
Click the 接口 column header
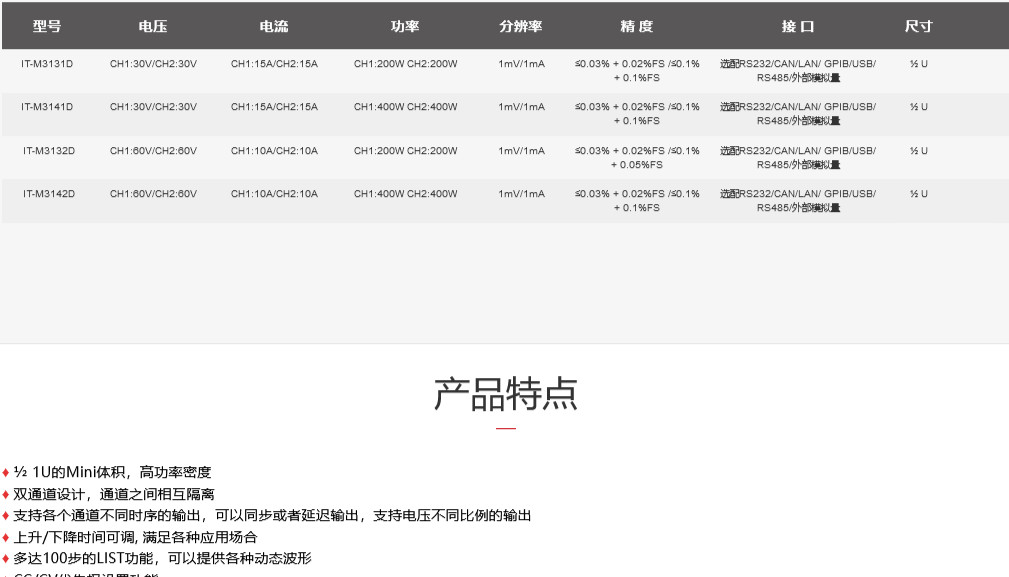click(798, 27)
